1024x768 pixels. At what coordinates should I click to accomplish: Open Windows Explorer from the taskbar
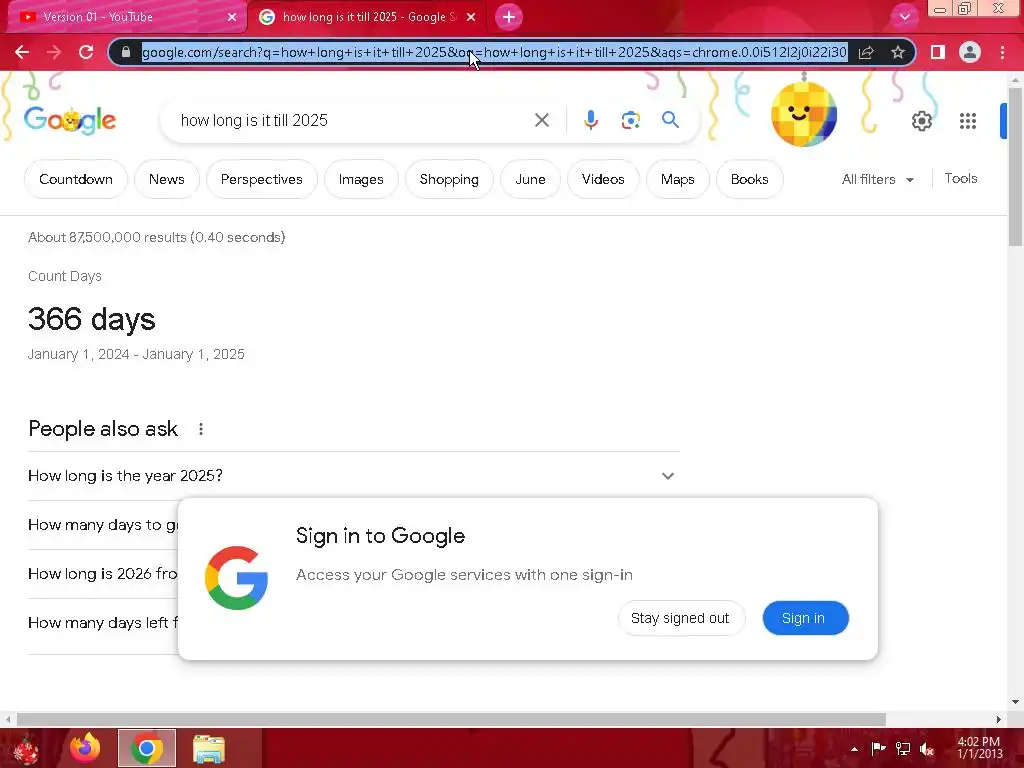pyautogui.click(x=208, y=748)
